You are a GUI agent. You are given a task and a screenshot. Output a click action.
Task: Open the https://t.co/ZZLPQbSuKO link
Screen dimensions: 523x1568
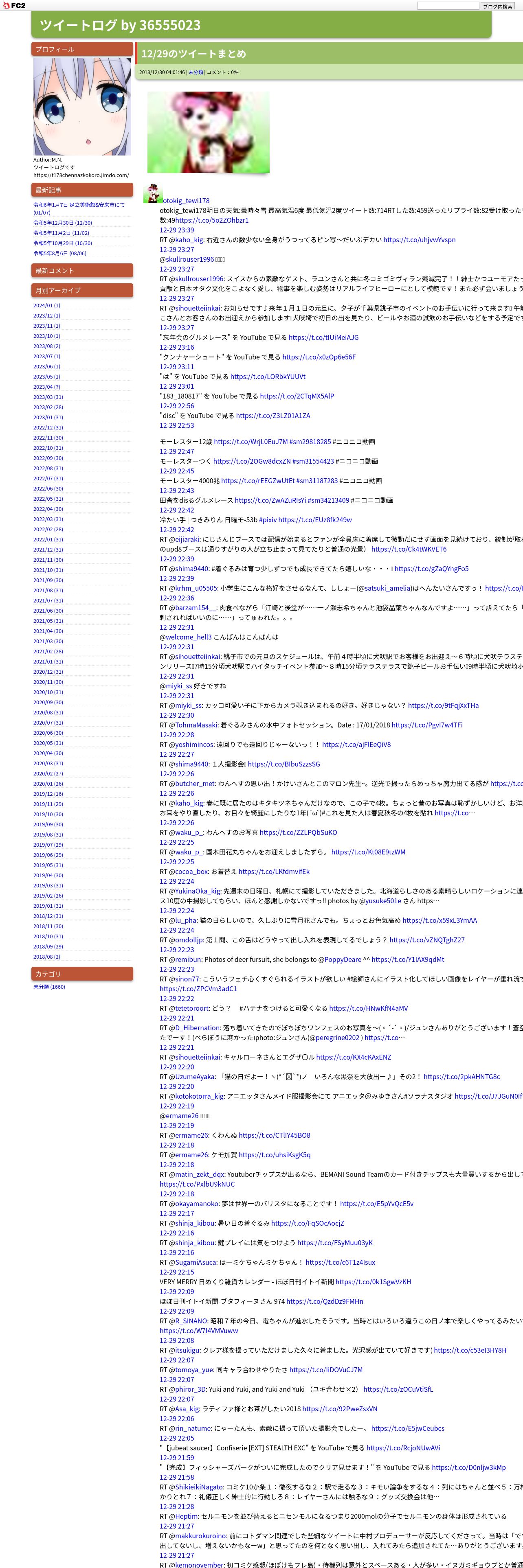(298, 833)
